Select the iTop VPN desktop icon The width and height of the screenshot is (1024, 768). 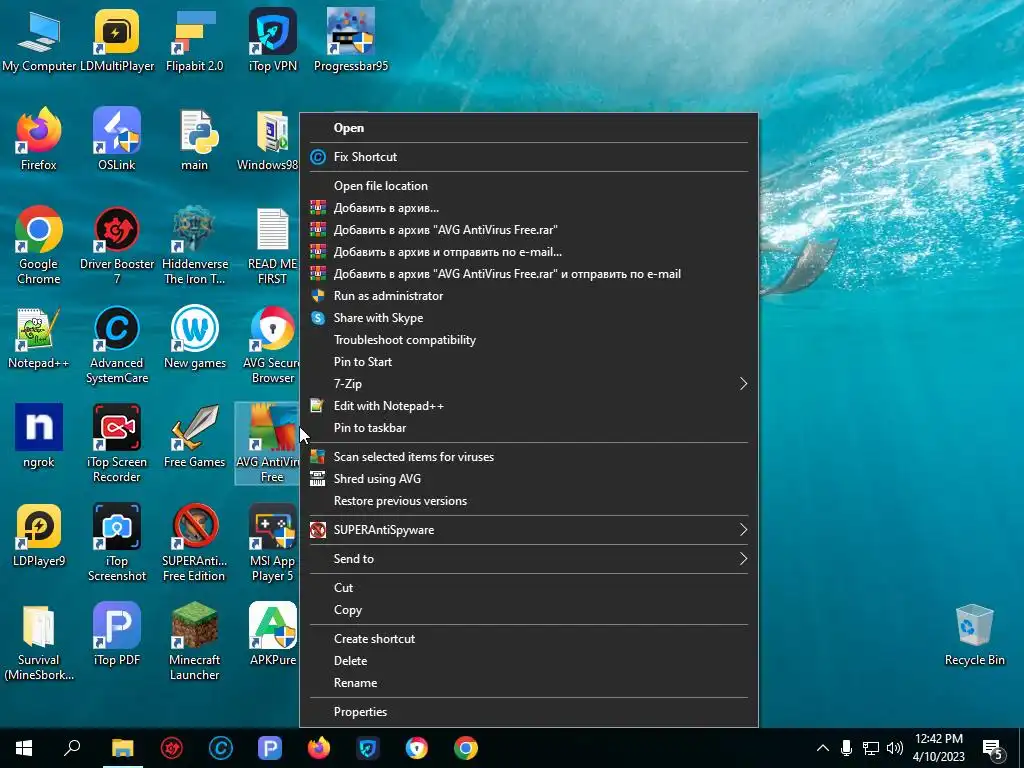click(x=273, y=40)
